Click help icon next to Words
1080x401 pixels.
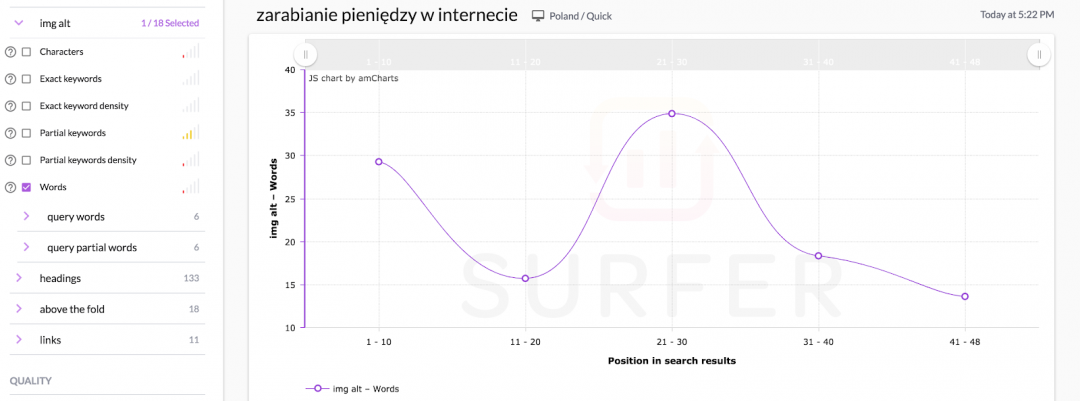[11, 187]
